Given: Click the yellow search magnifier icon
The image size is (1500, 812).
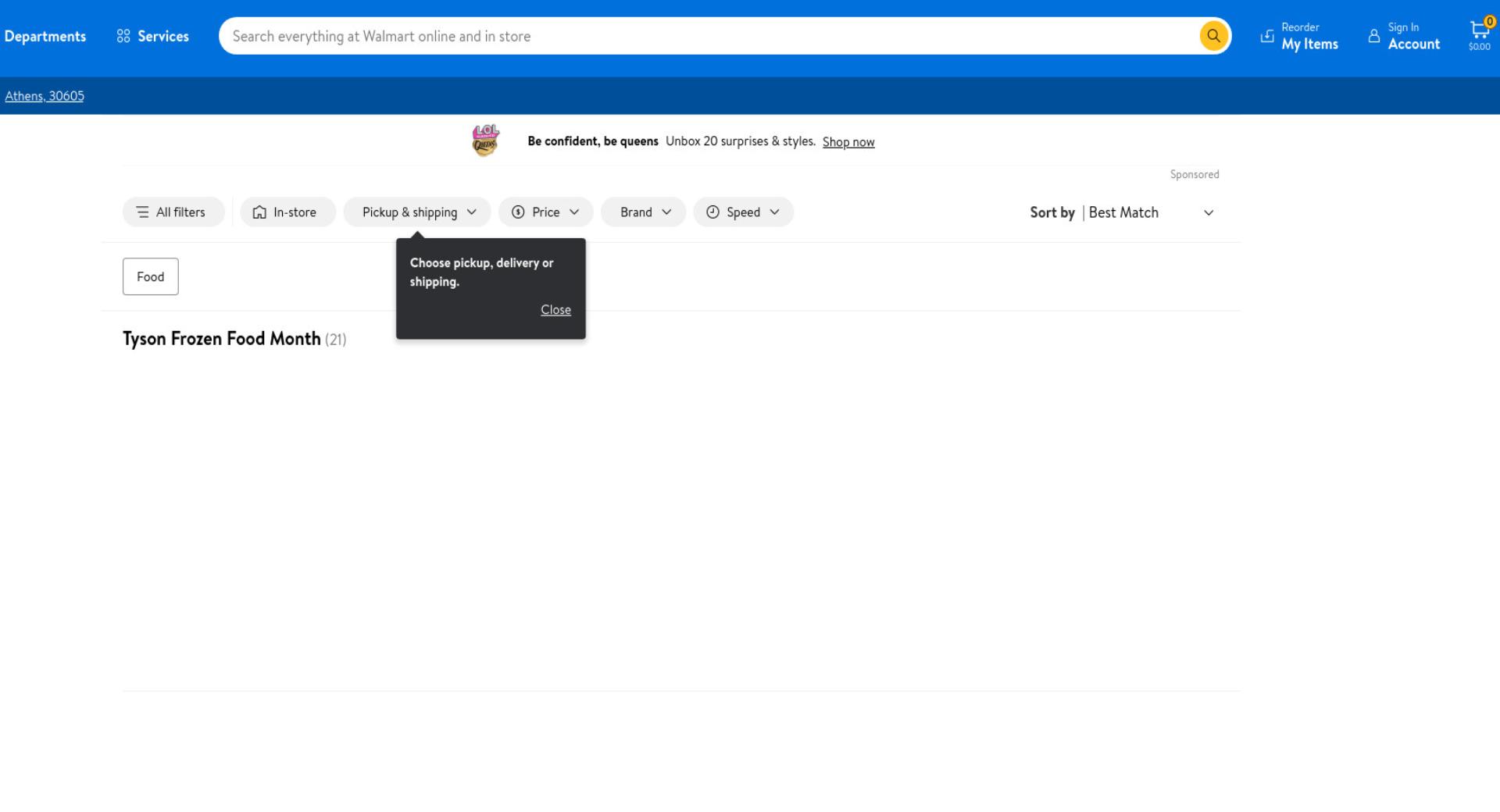Looking at the screenshot, I should pos(1213,36).
